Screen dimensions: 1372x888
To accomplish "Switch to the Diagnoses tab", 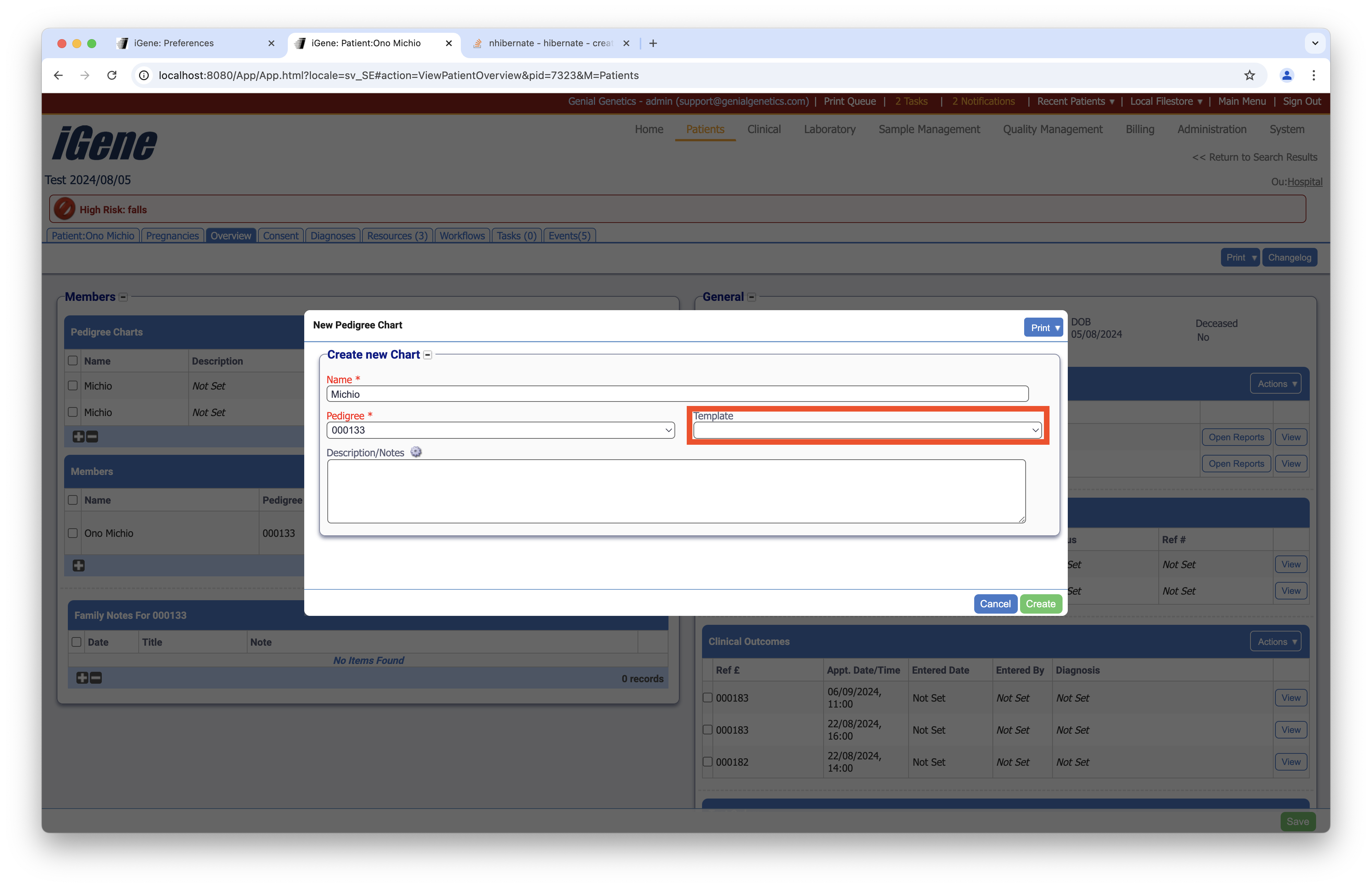I will point(333,236).
